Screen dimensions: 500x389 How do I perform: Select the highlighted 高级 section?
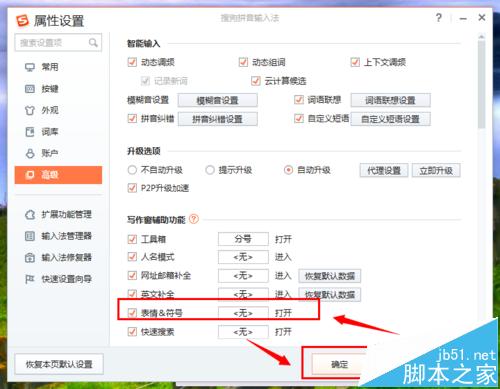[x=58, y=175]
